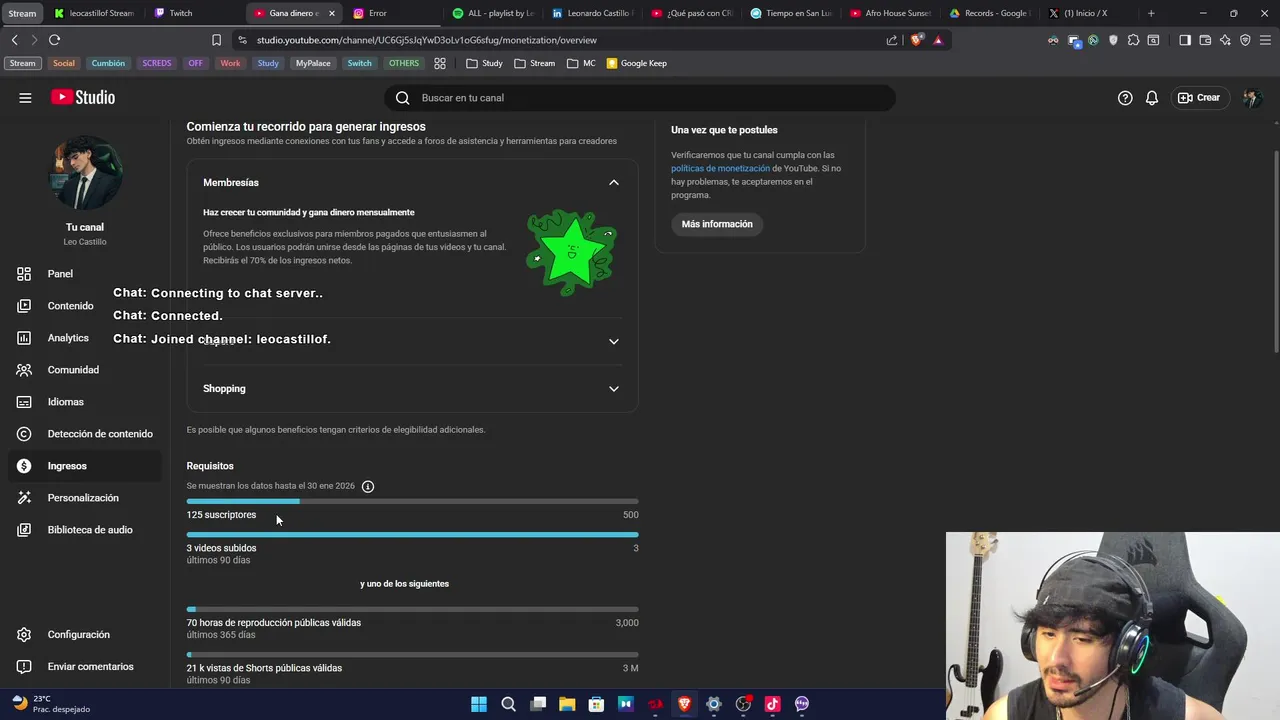Click the info icon next to data date

(x=368, y=487)
